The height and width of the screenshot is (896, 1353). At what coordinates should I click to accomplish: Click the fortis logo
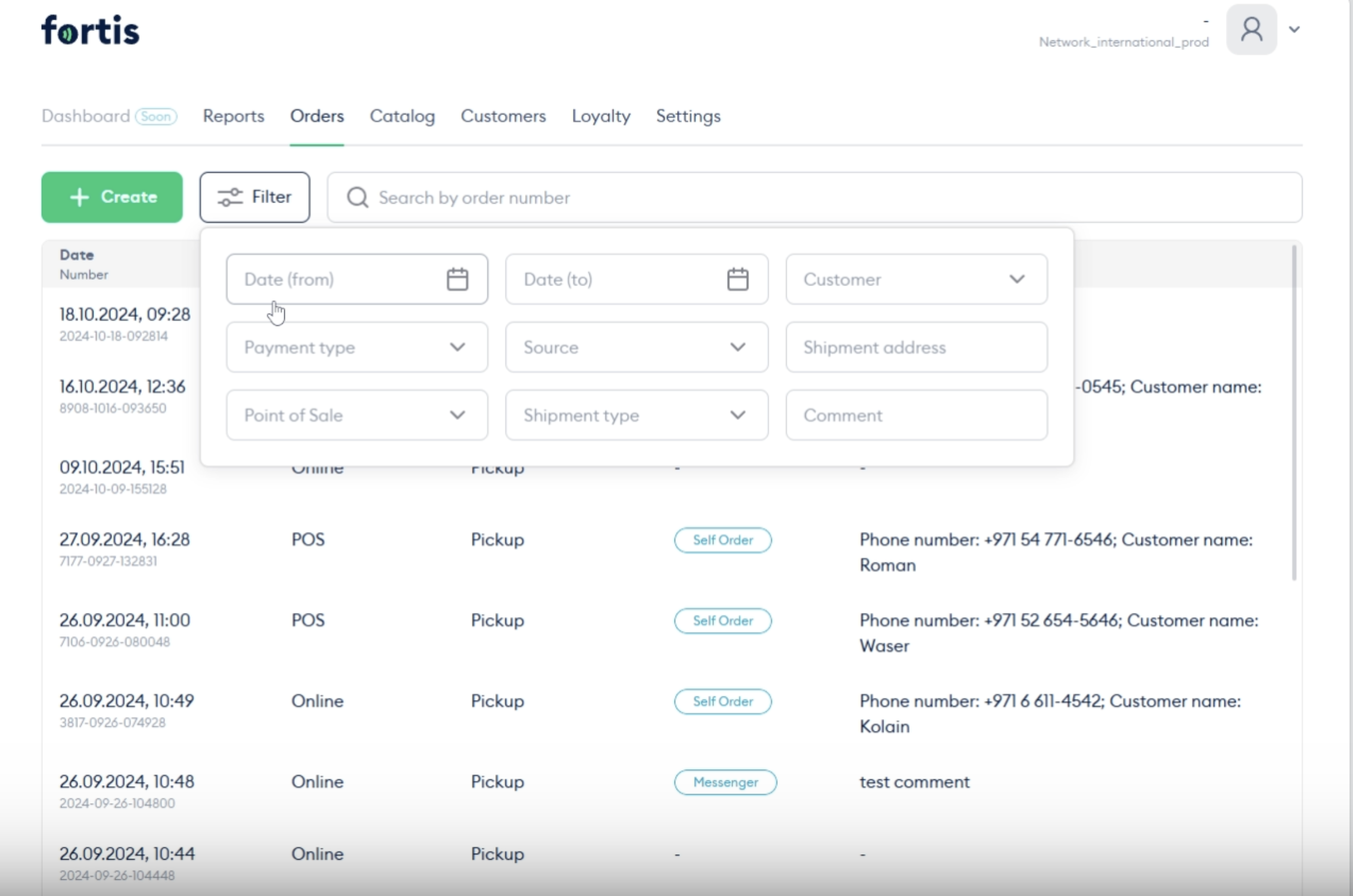(x=91, y=30)
